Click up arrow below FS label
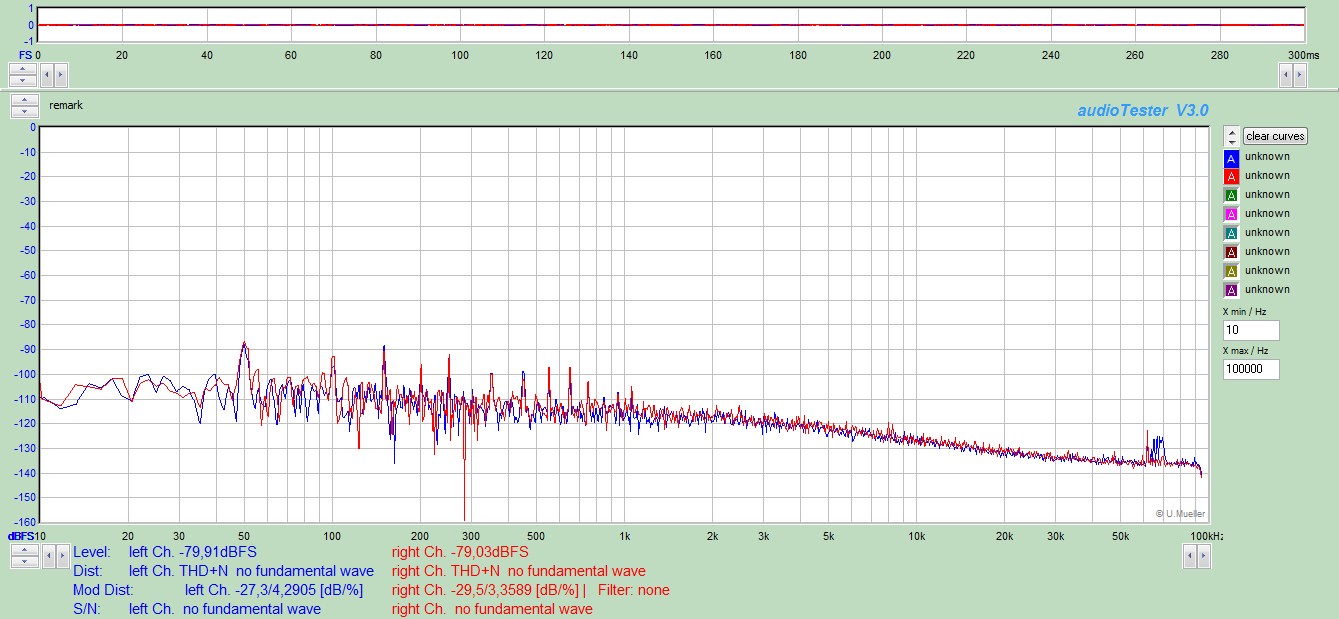The height and width of the screenshot is (619, 1339). 23,69
